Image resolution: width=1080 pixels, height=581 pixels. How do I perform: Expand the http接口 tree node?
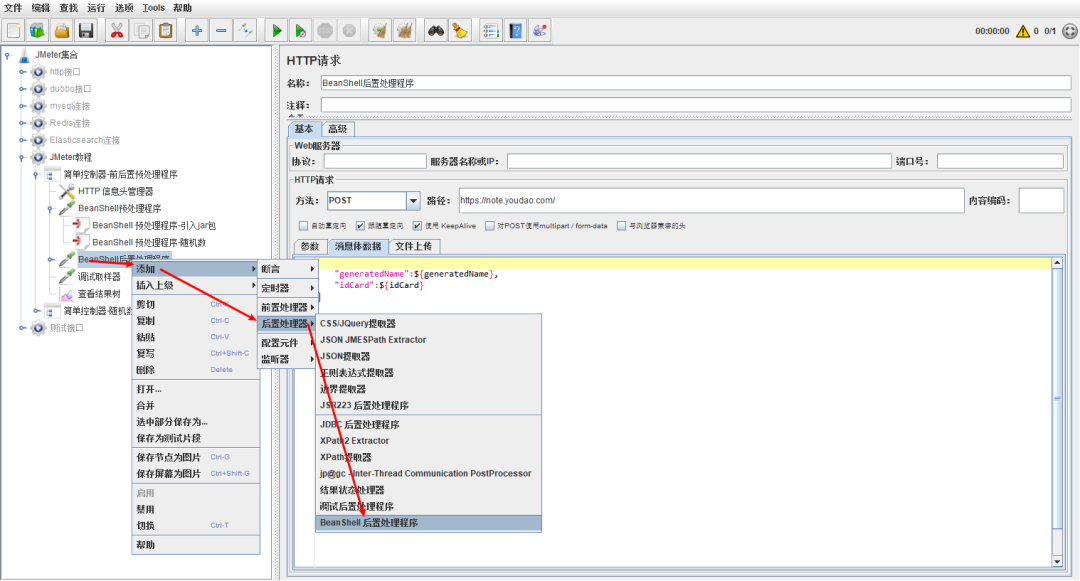pyautogui.click(x=22, y=72)
